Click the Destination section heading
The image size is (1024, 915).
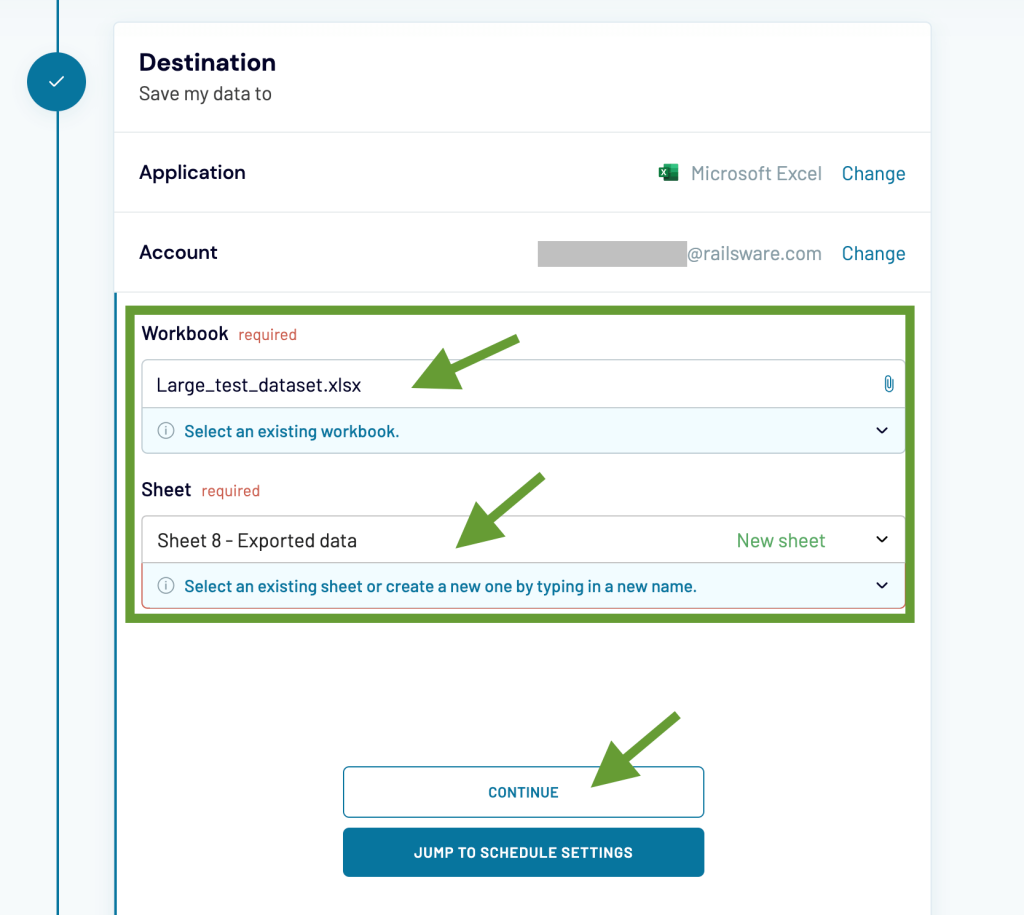click(207, 62)
